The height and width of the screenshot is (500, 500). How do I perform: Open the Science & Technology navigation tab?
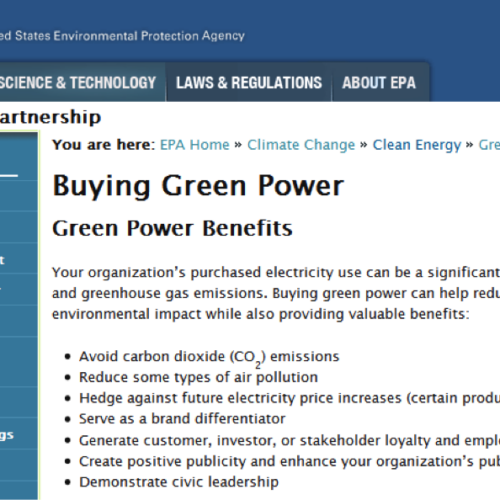tap(82, 82)
